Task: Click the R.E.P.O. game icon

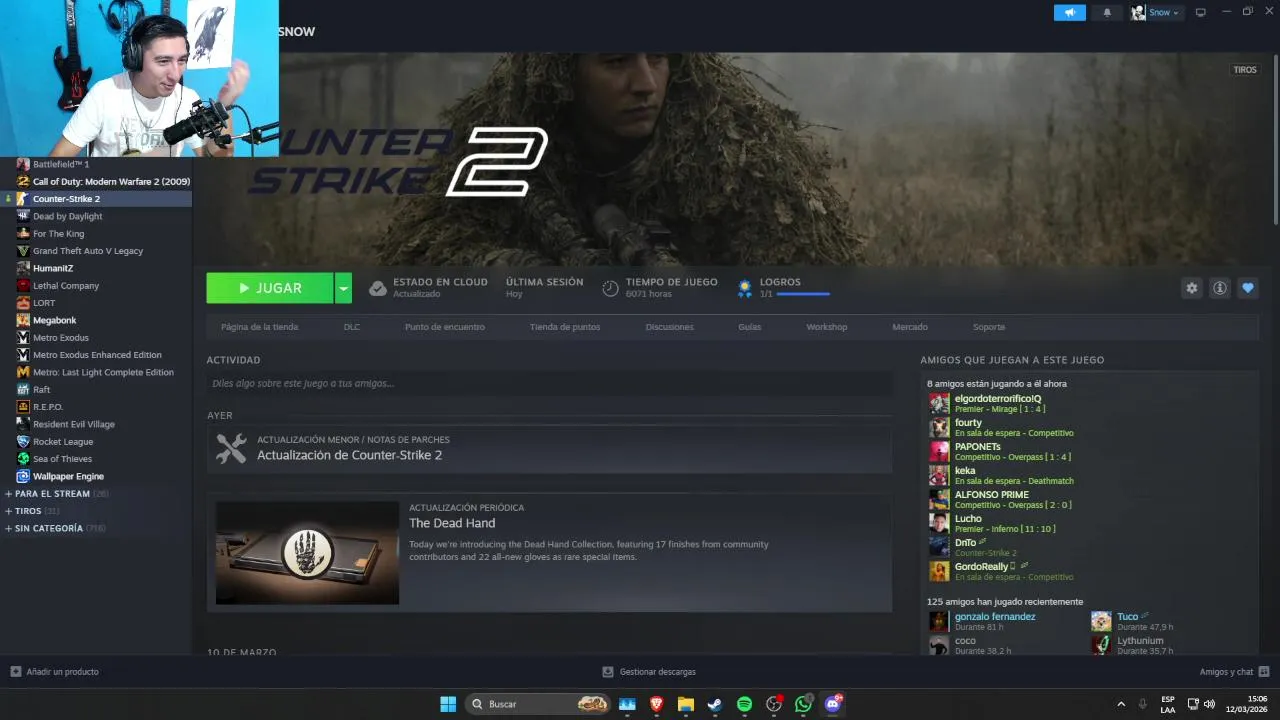Action: [23, 407]
